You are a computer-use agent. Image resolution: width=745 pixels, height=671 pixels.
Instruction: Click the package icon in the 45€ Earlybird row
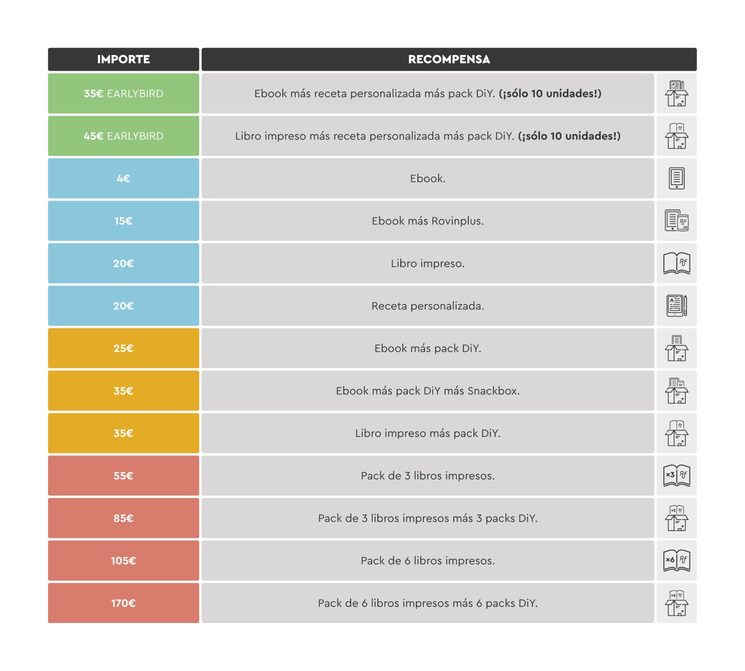676,136
